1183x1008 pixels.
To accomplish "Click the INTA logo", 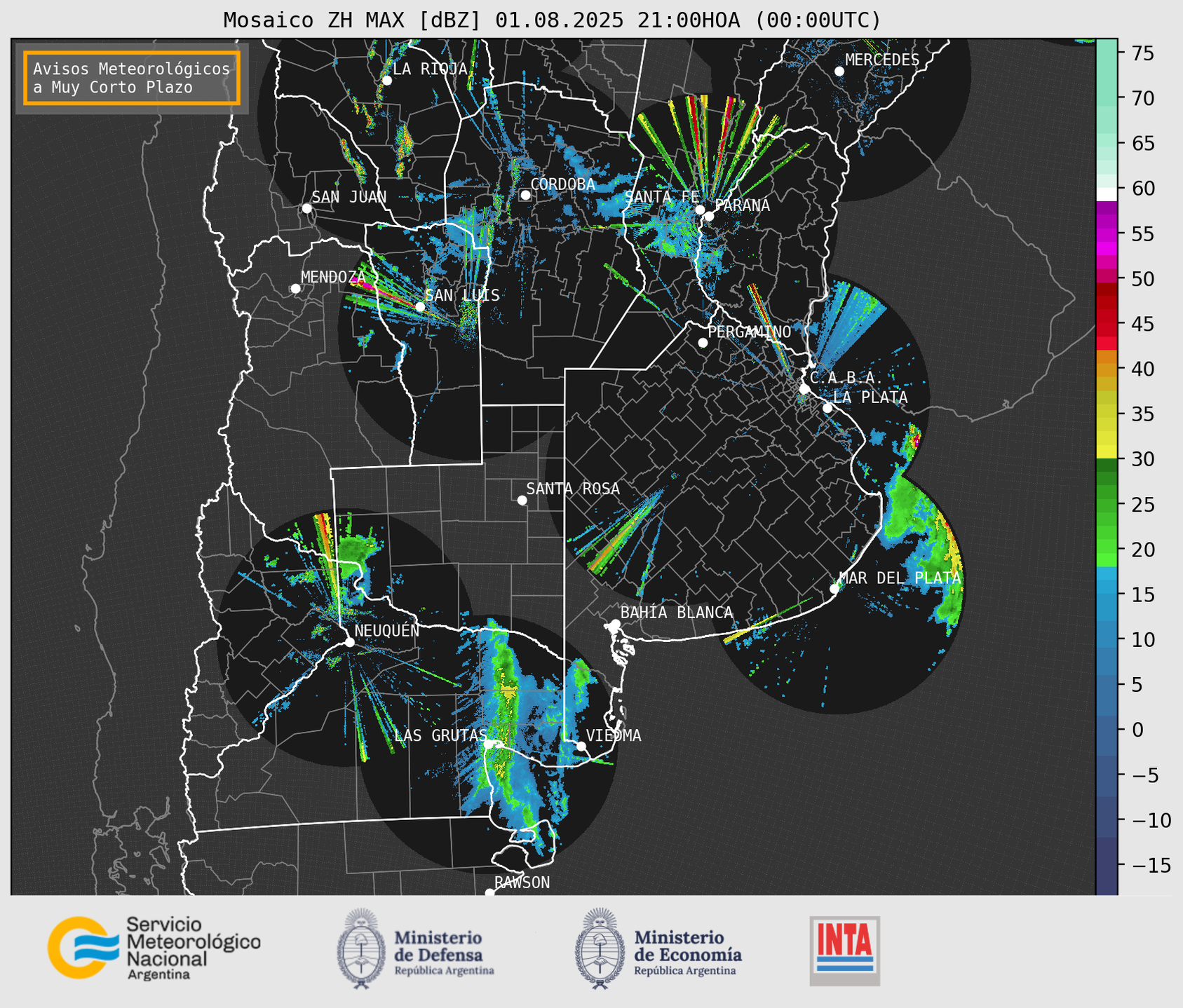I will pos(845,951).
